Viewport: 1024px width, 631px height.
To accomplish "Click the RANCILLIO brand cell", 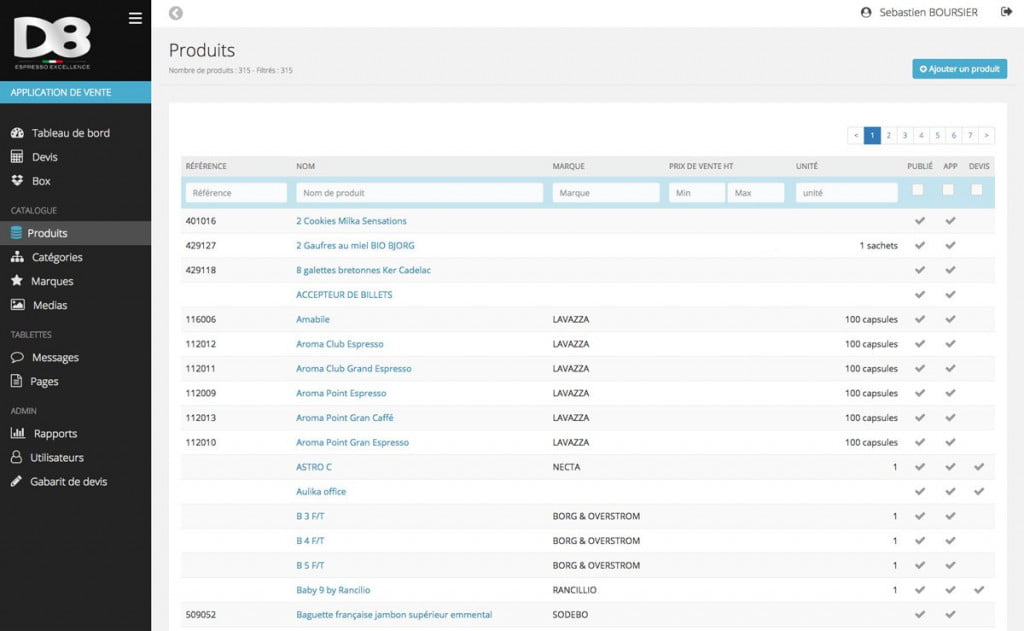I will point(574,590).
